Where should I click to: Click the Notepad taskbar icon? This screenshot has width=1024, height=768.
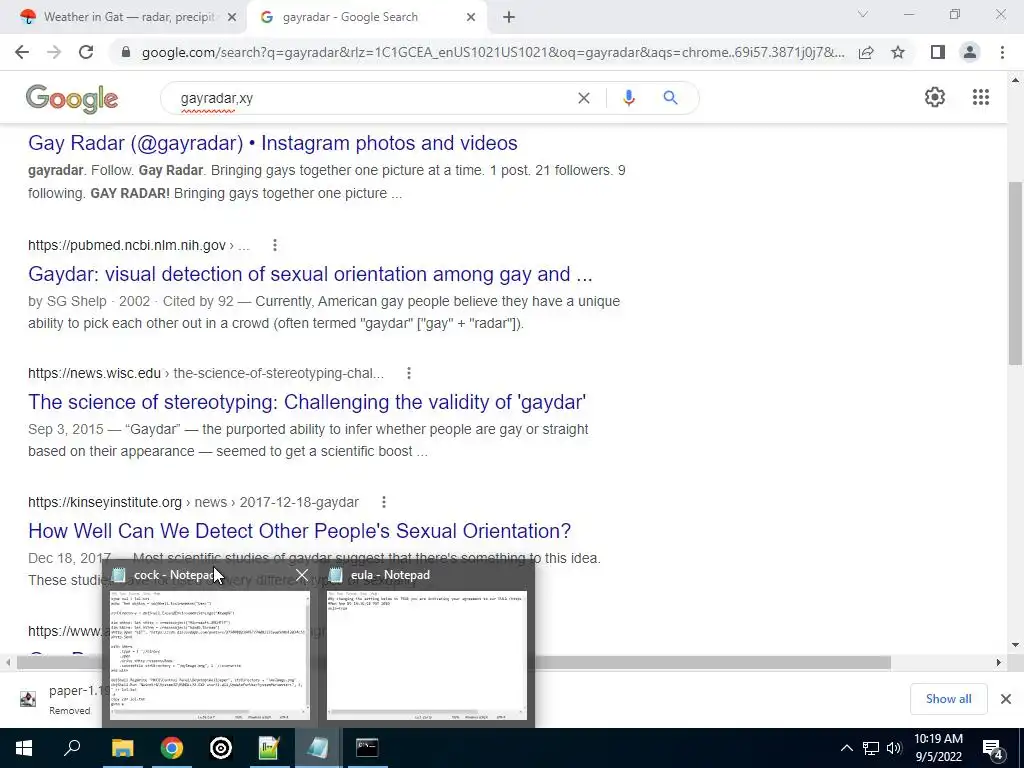pos(317,748)
